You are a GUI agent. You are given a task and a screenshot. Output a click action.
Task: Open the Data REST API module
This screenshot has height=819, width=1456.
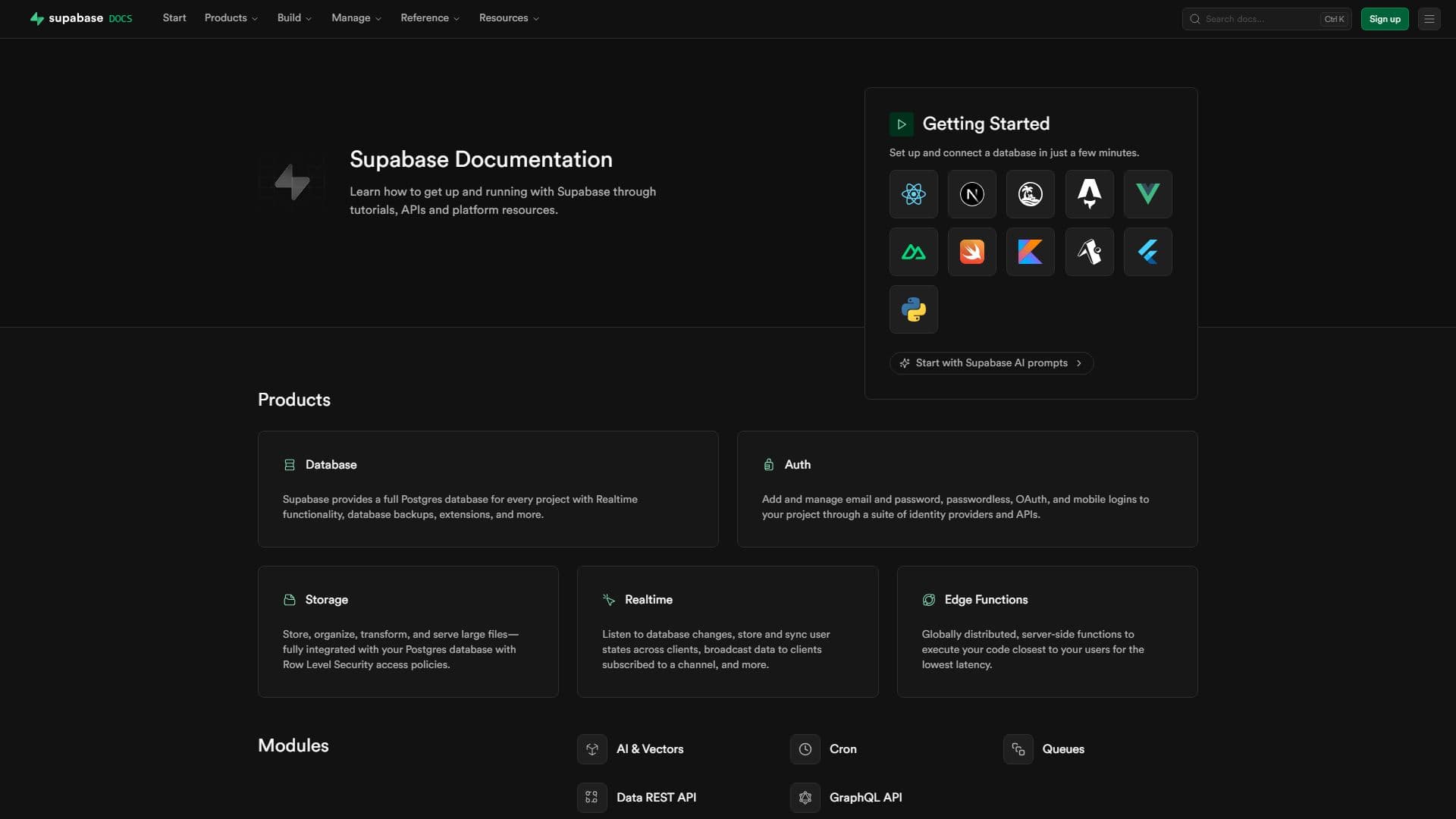637,798
